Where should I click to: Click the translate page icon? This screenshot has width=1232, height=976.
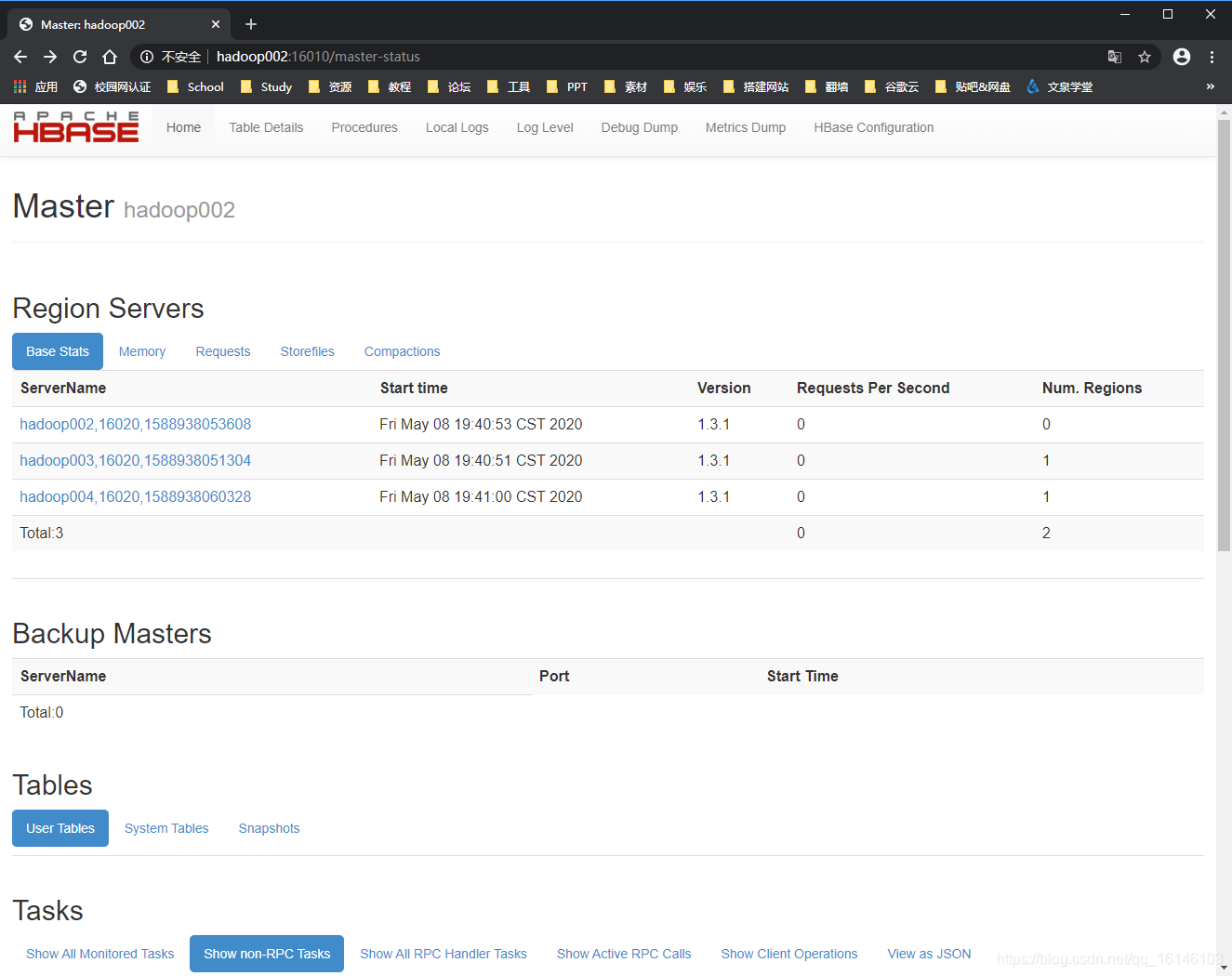coord(1115,57)
